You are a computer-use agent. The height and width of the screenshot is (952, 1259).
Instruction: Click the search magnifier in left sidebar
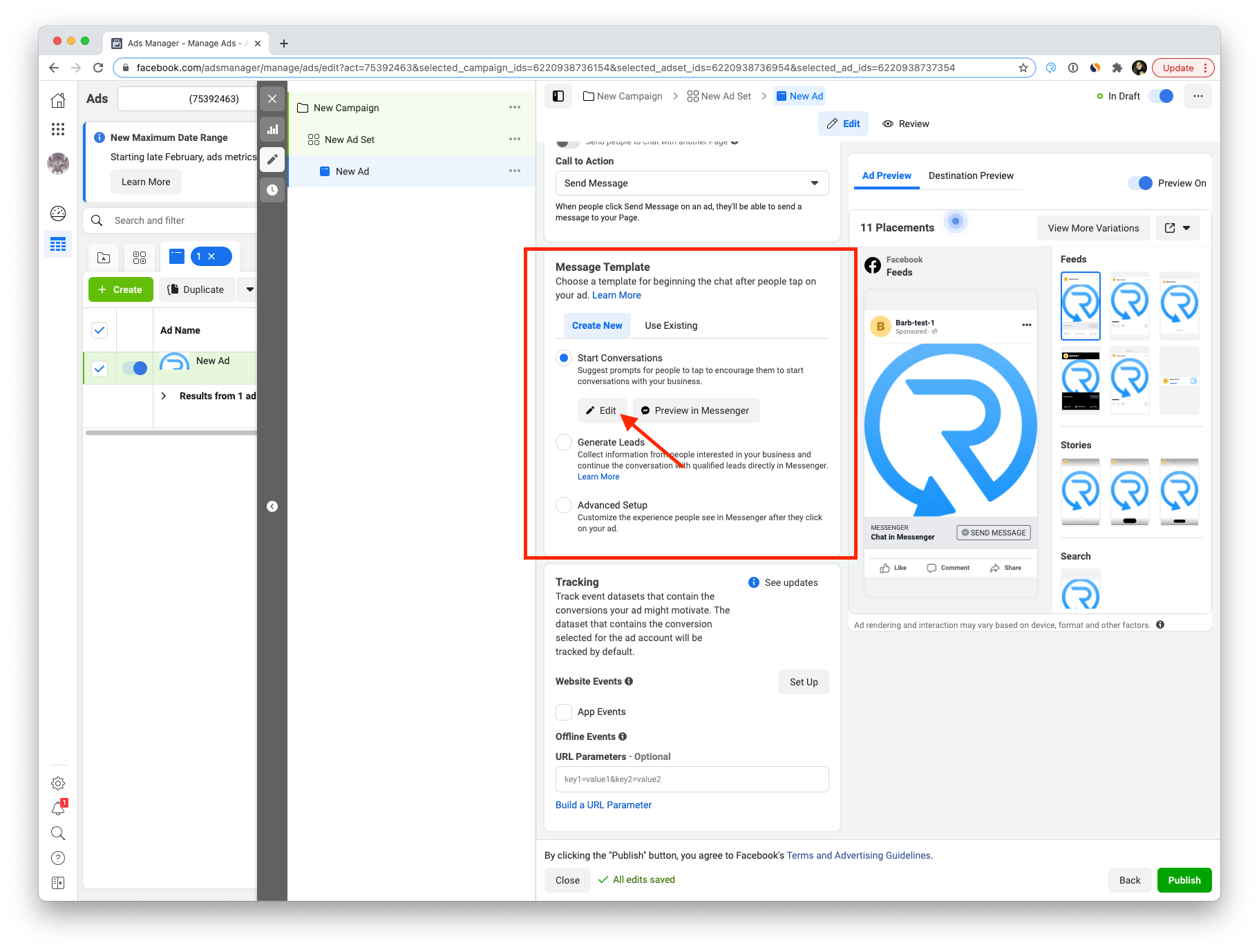(x=58, y=833)
